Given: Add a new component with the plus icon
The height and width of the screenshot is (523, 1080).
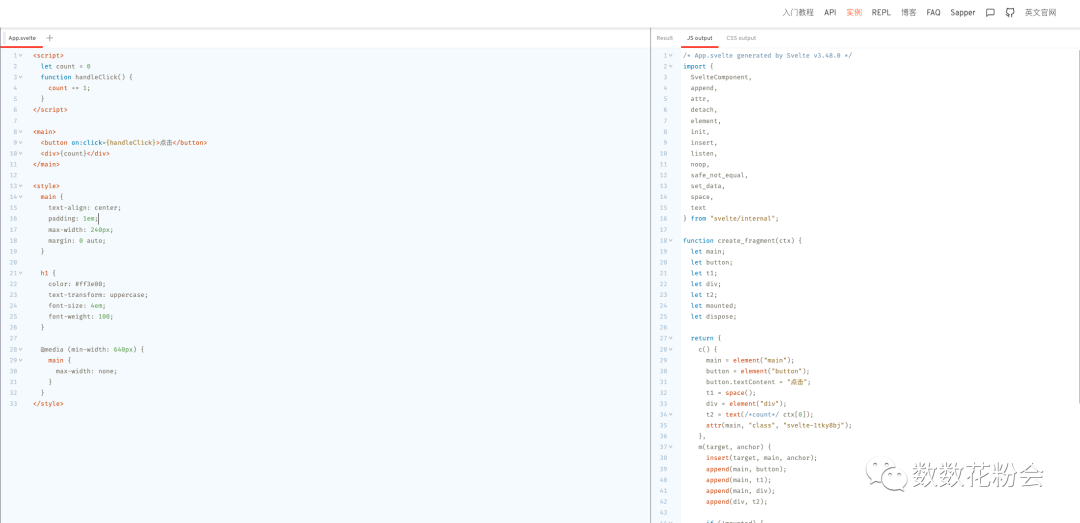Looking at the screenshot, I should (x=50, y=38).
